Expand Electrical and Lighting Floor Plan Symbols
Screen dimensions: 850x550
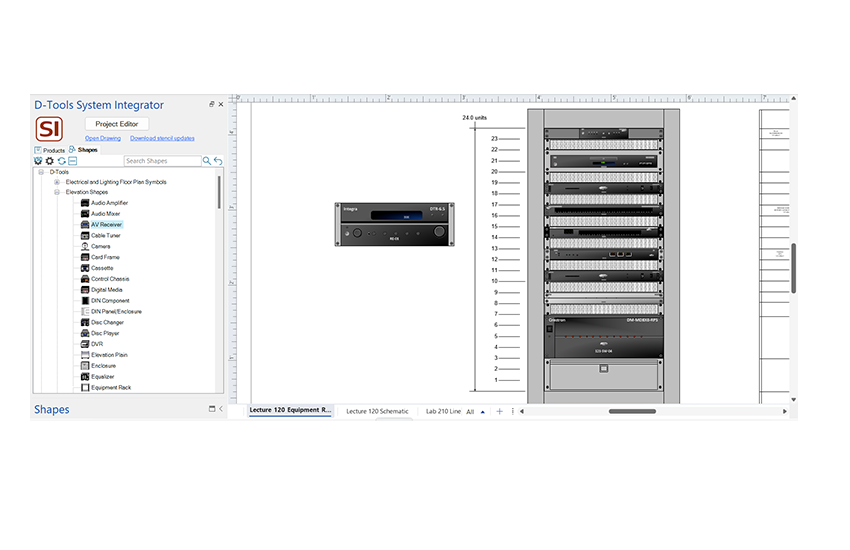pos(57,182)
